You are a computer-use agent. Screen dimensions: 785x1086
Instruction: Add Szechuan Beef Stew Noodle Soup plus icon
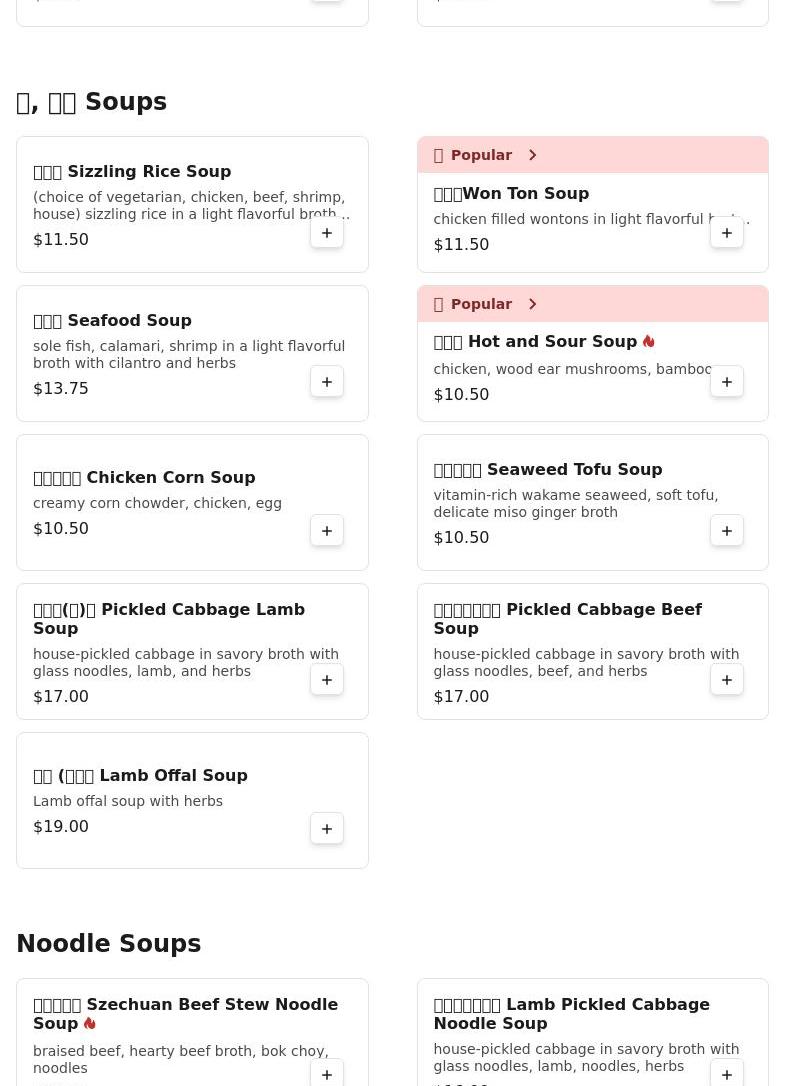[326, 1074]
